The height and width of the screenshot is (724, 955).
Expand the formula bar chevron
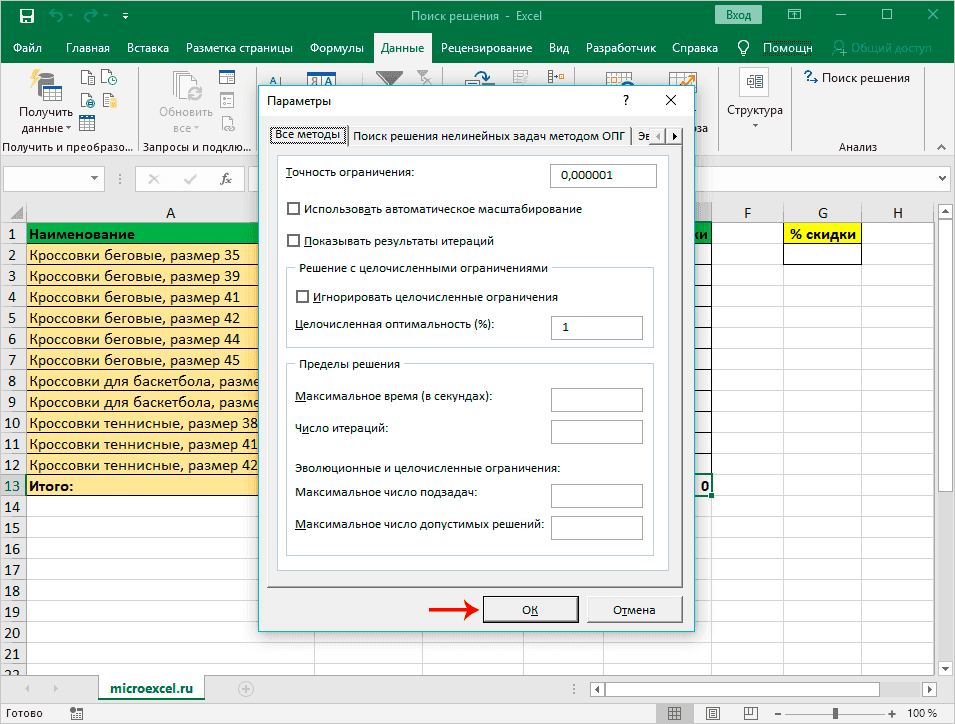tap(941, 178)
